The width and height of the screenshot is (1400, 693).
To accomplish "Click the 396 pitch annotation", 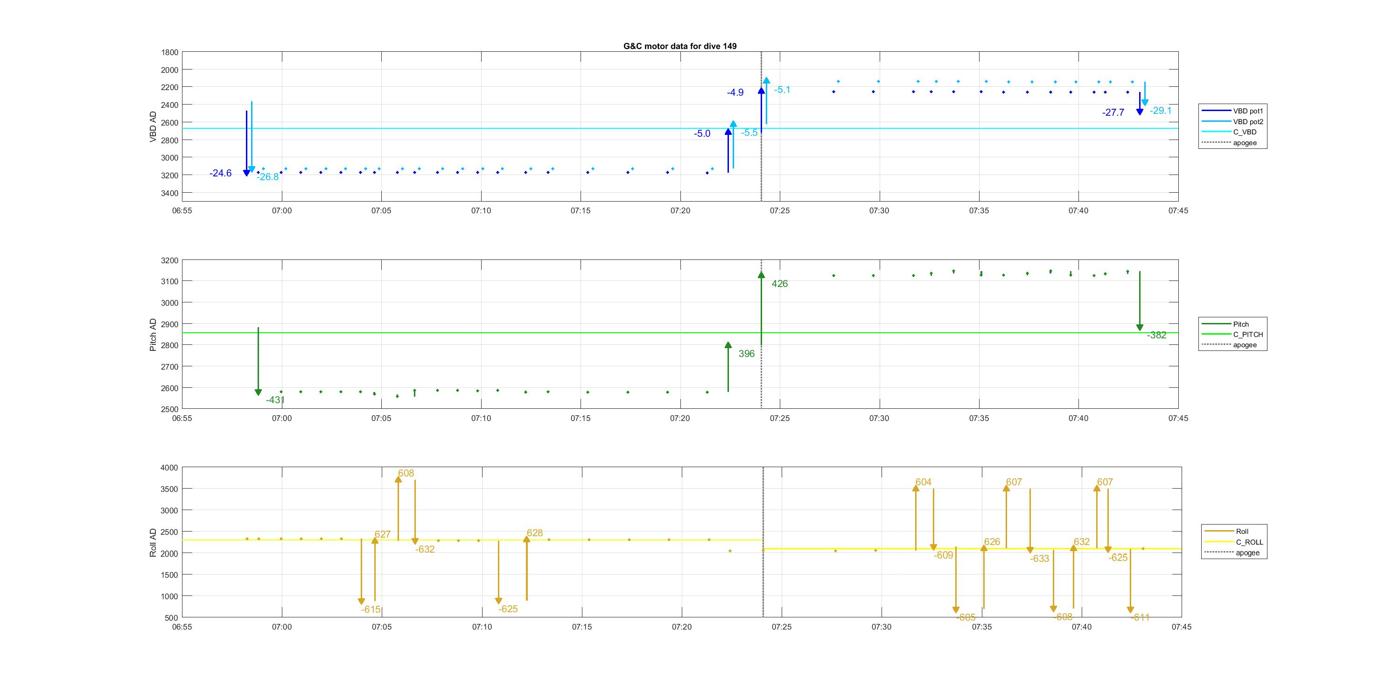I will coord(746,354).
